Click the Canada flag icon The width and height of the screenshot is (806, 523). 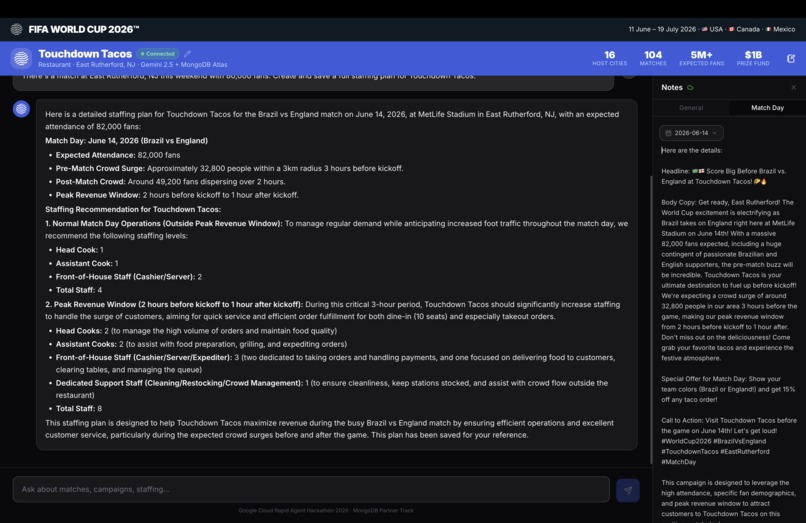click(x=731, y=29)
